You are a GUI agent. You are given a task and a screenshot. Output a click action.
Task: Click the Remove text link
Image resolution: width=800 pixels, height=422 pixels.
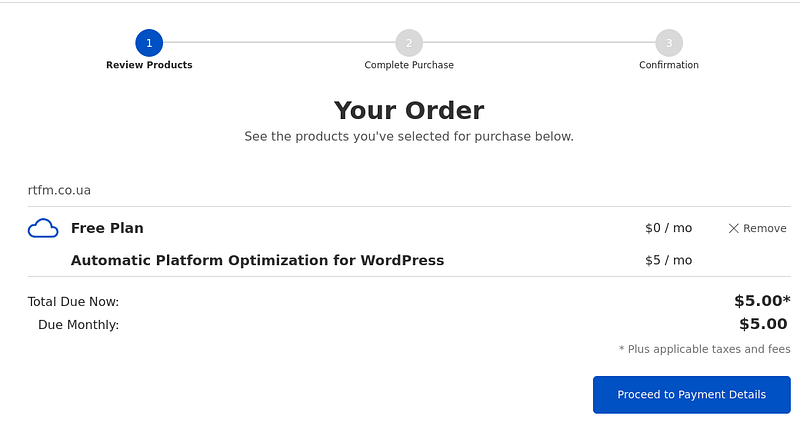[x=764, y=229]
